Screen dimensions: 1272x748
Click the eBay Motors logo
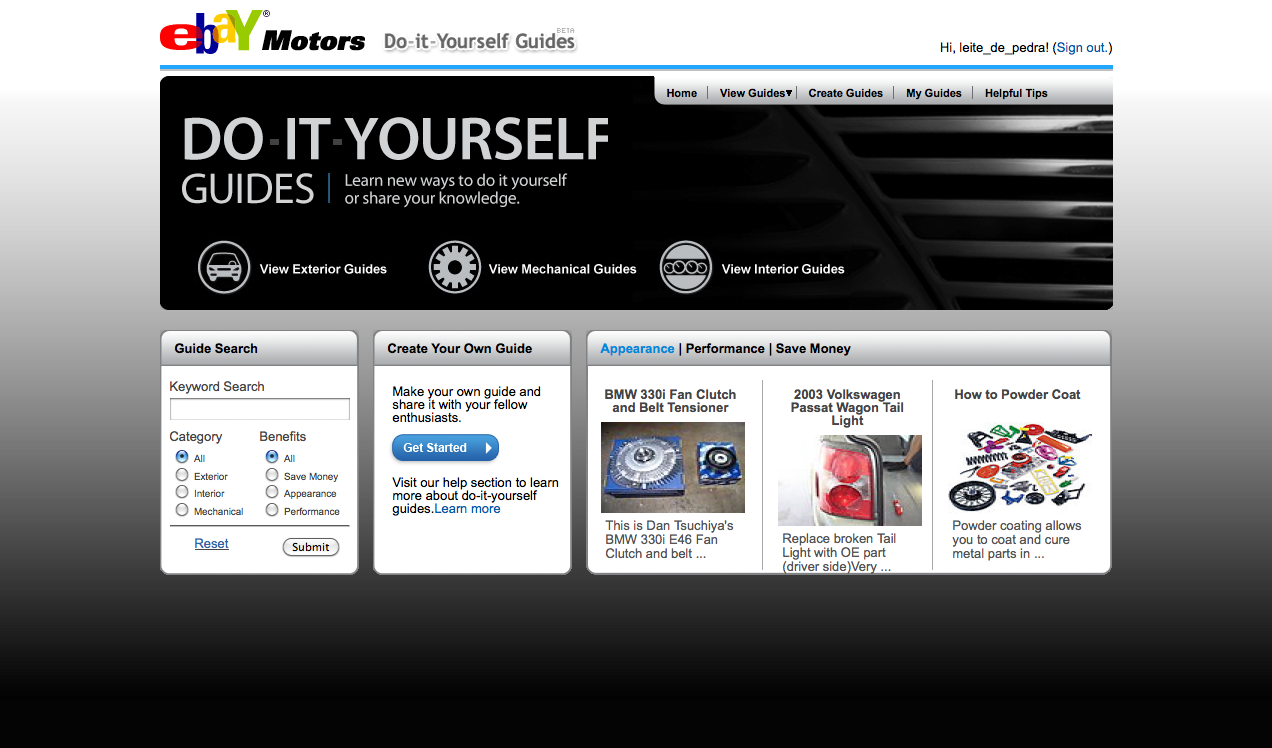262,32
